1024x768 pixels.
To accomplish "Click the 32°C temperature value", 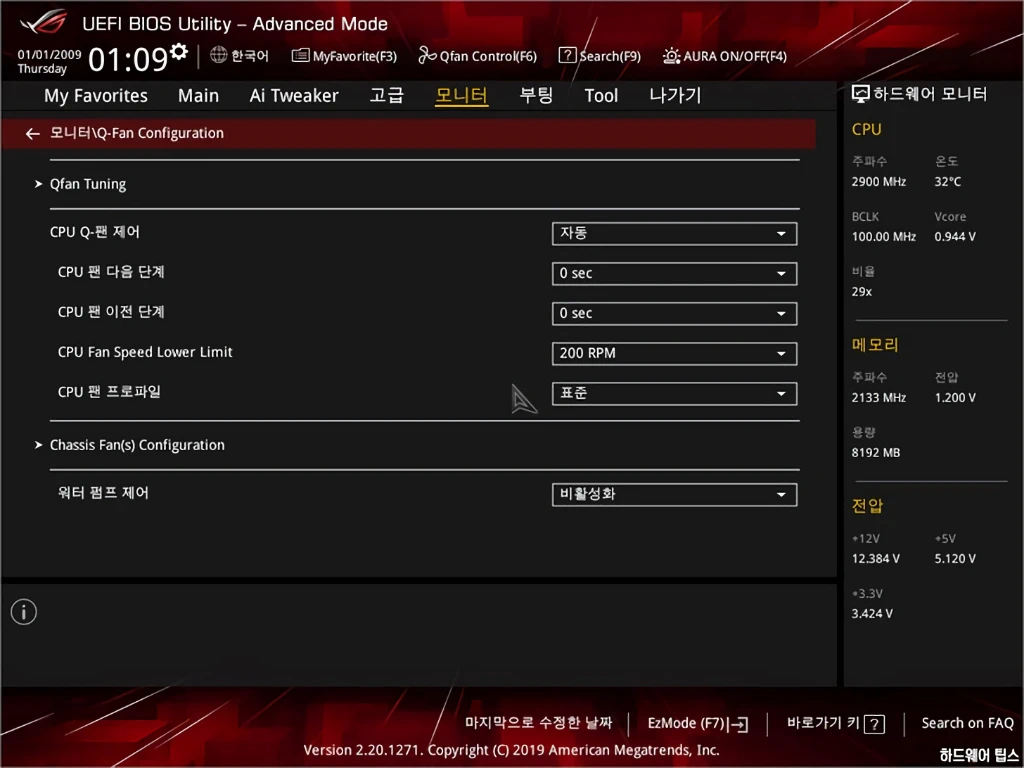I will pos(948,182).
